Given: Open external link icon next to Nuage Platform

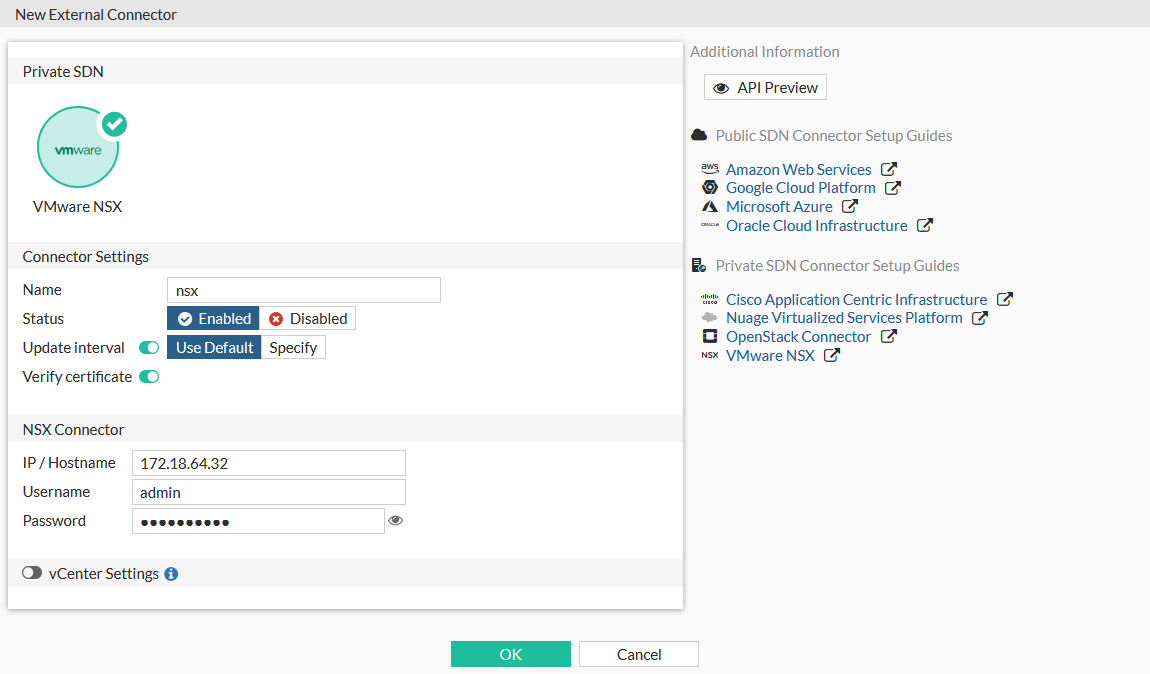Looking at the screenshot, I should pyautogui.click(x=980, y=318).
